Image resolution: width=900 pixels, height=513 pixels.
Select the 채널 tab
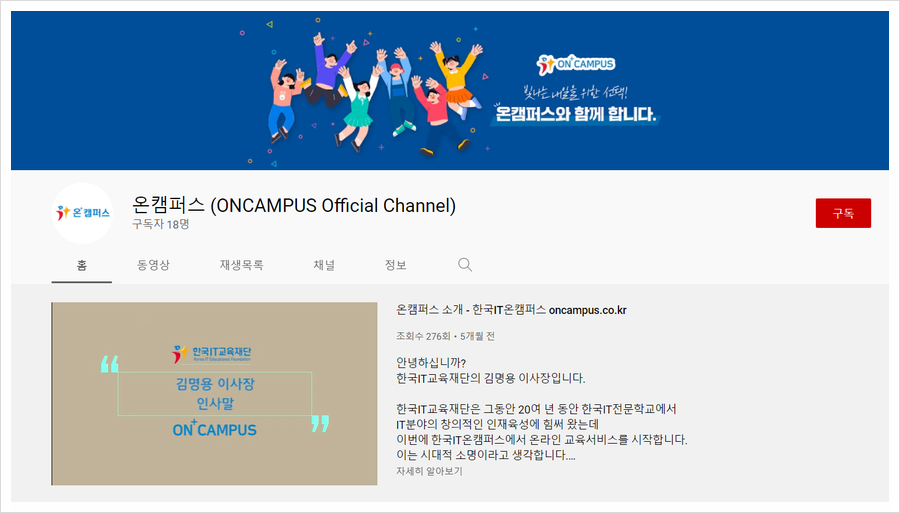click(324, 265)
